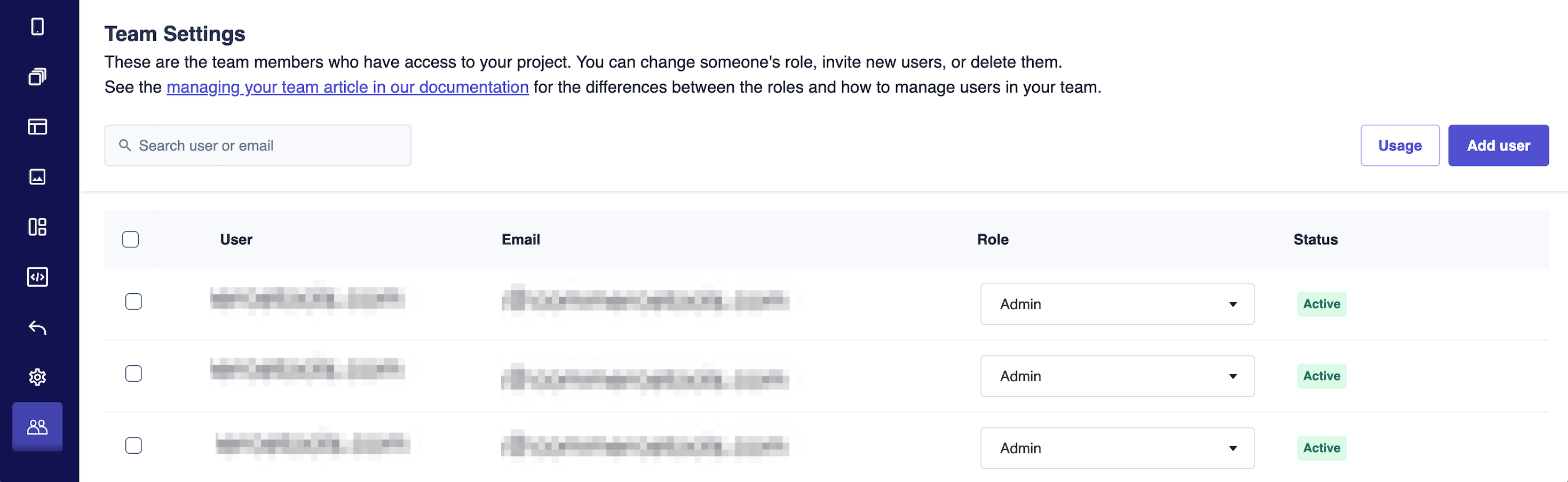Check the first user row checkbox
The height and width of the screenshot is (482, 1568).
pyautogui.click(x=133, y=301)
